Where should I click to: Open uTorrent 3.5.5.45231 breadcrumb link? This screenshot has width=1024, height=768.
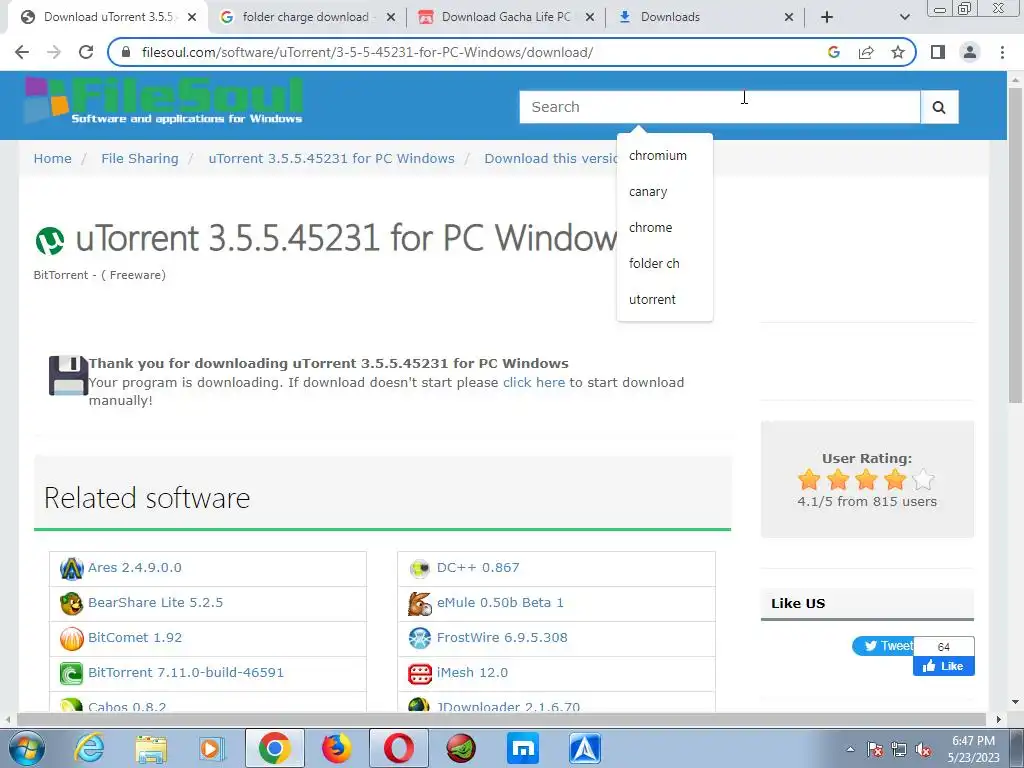click(332, 159)
